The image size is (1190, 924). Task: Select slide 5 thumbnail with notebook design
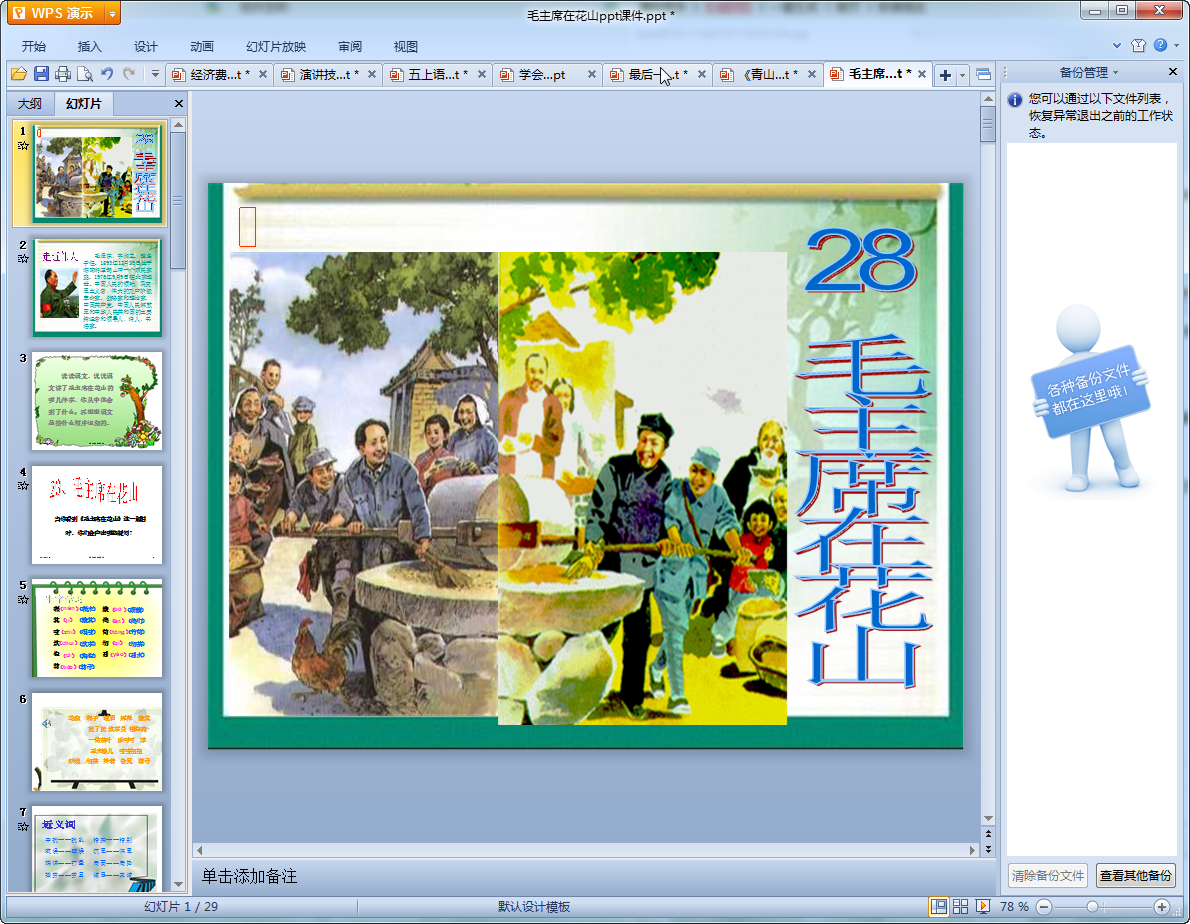click(x=97, y=628)
